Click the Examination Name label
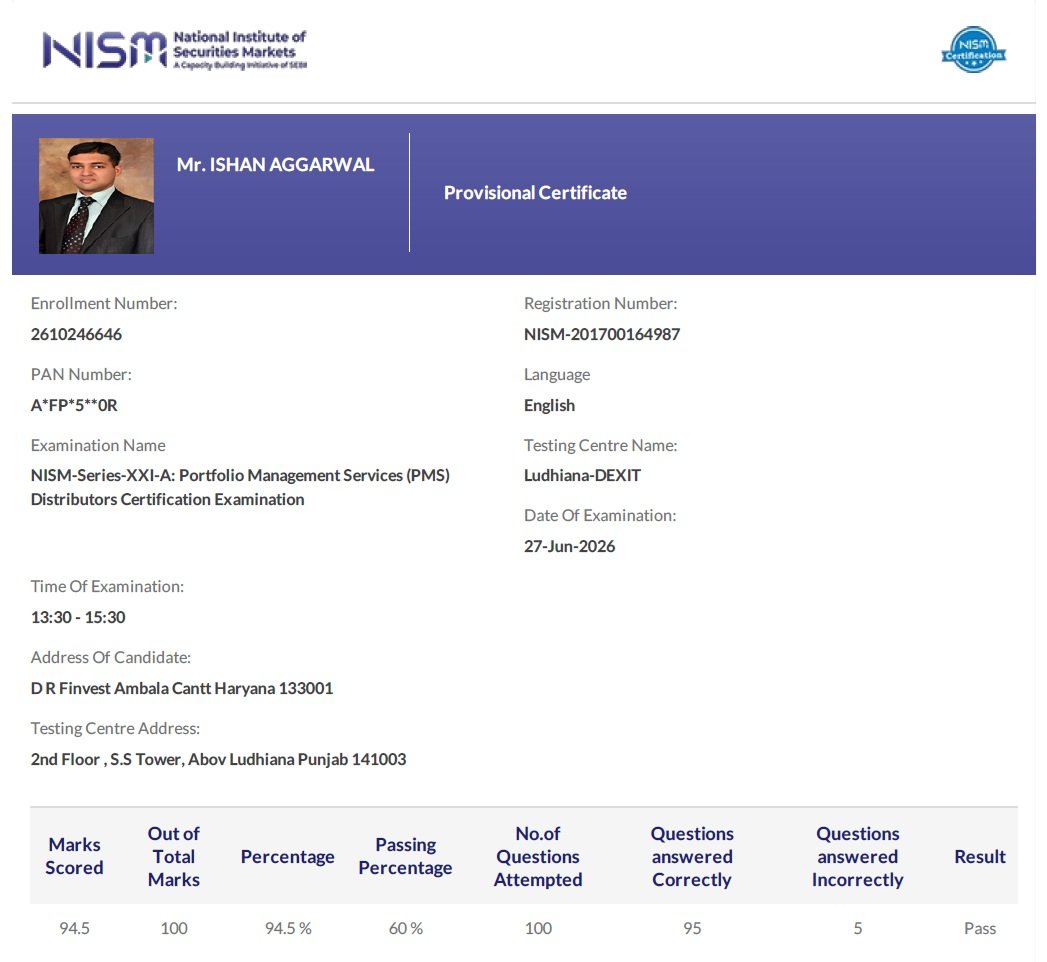 coord(98,445)
